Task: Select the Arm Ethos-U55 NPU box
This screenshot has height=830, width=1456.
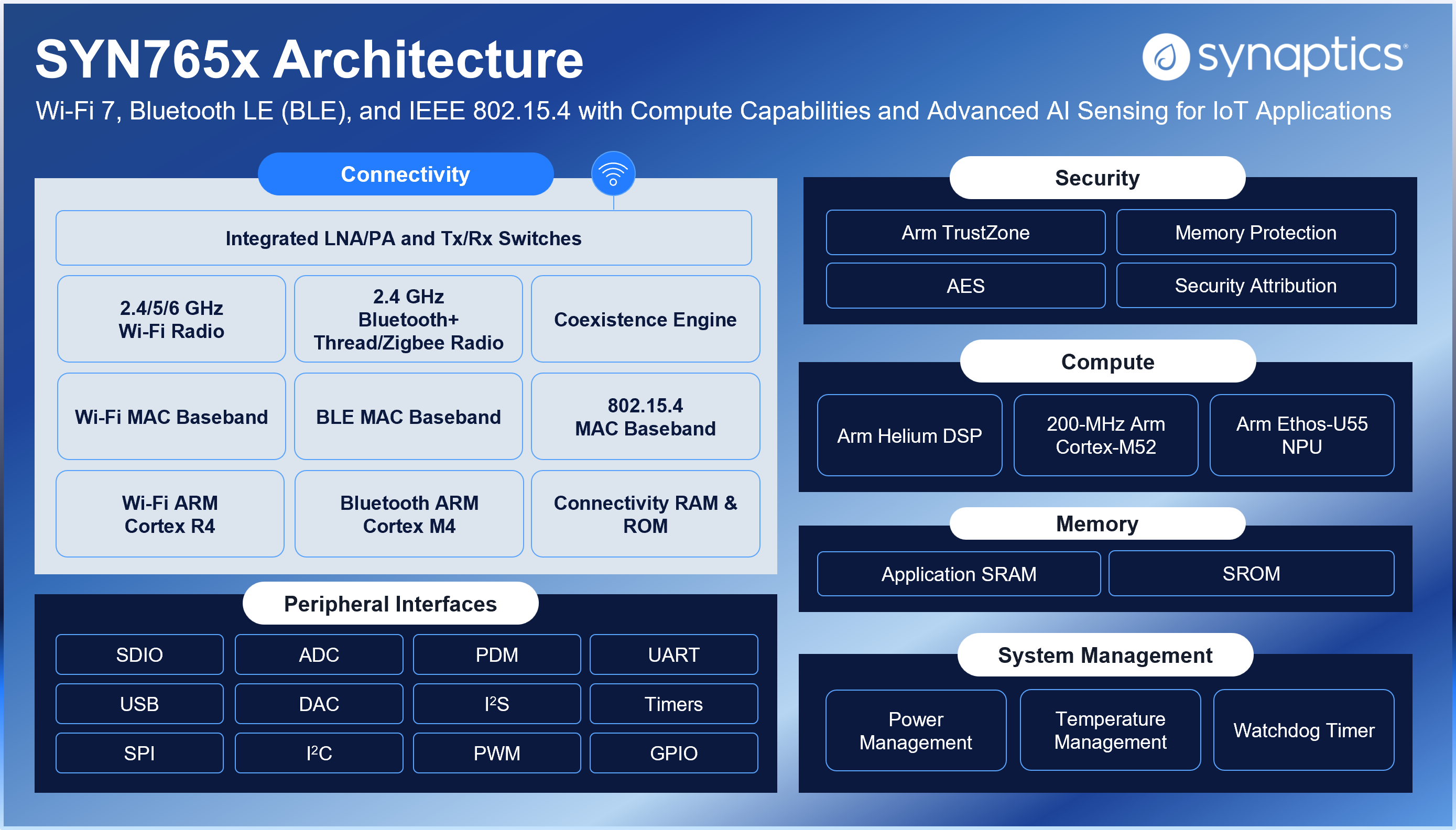Action: tap(1301, 435)
